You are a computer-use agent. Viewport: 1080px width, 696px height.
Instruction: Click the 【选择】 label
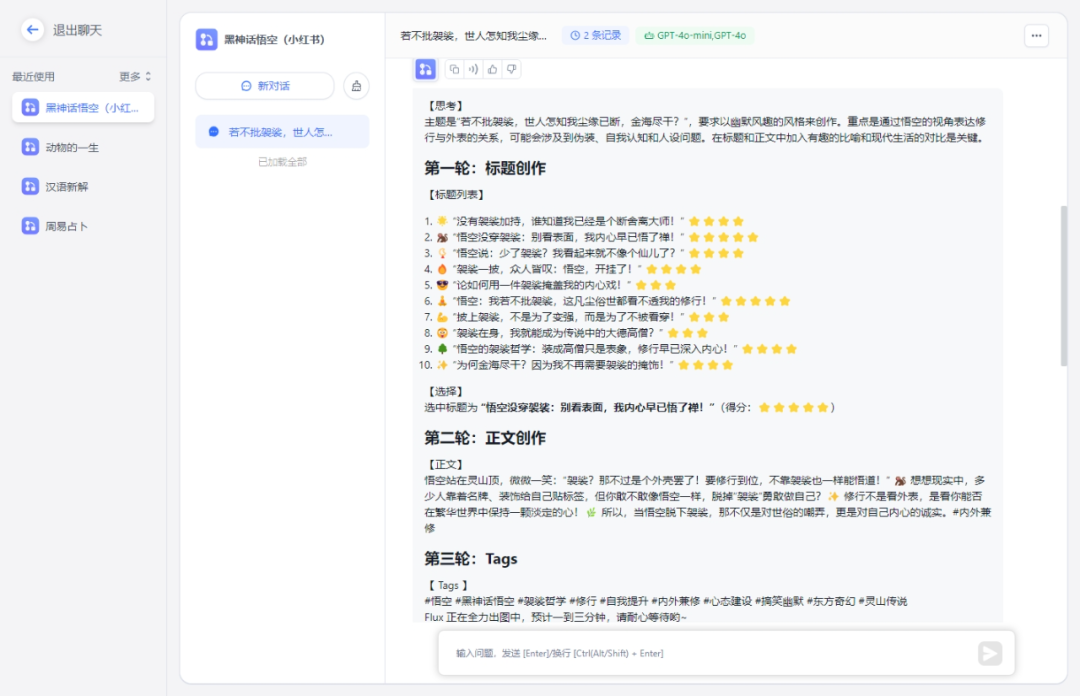coord(445,391)
